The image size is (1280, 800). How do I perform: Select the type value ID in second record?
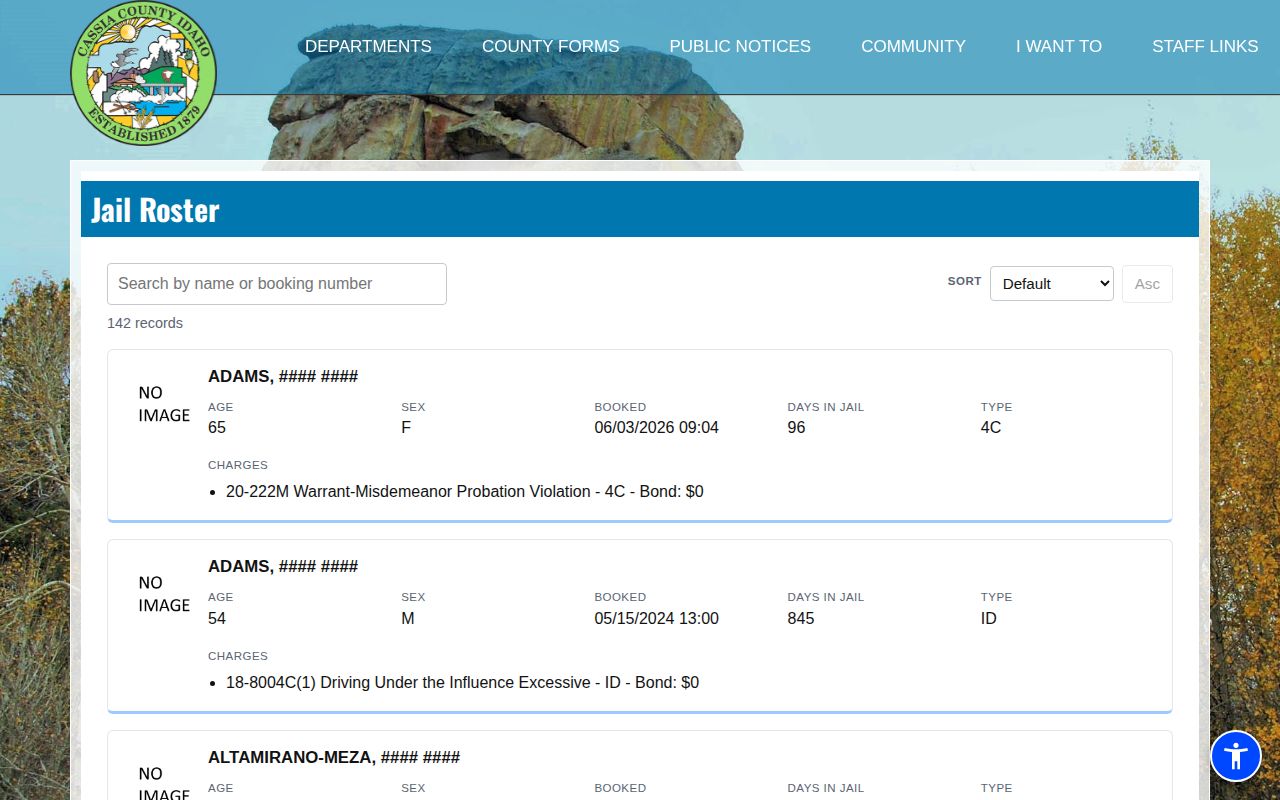[x=988, y=619]
